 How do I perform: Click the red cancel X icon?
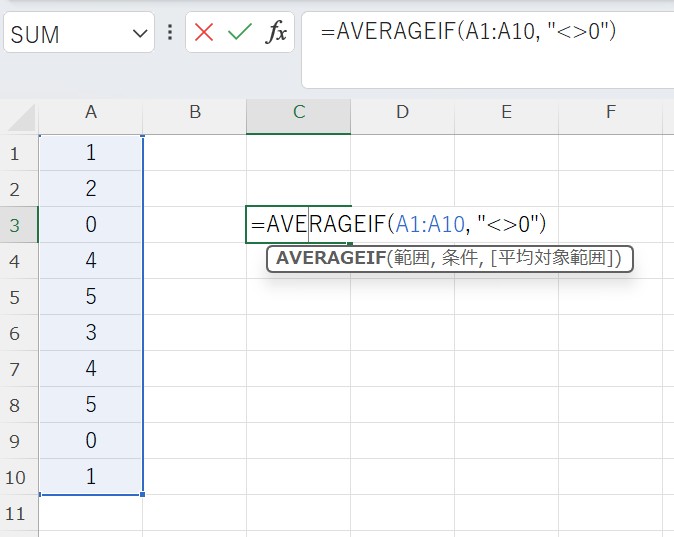coord(204,33)
